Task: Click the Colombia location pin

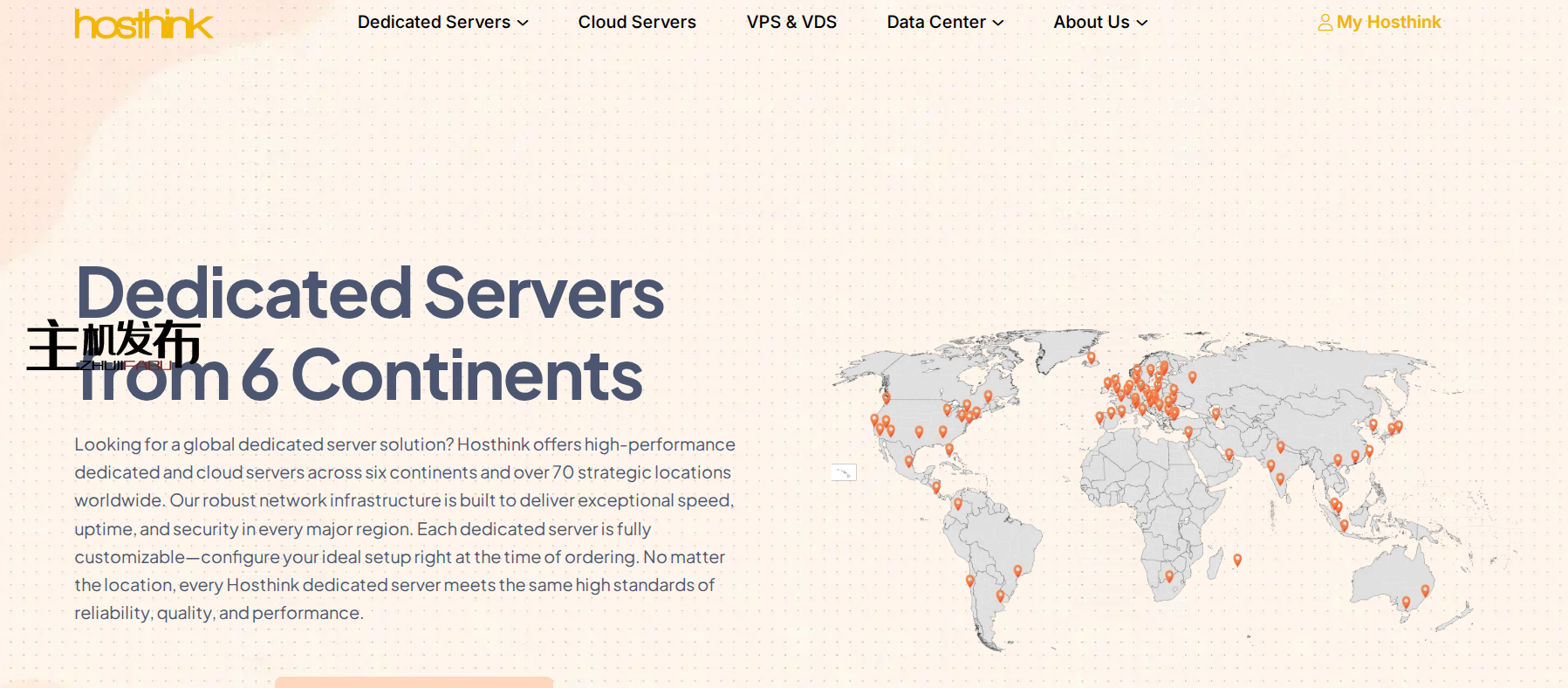Action: [957, 504]
